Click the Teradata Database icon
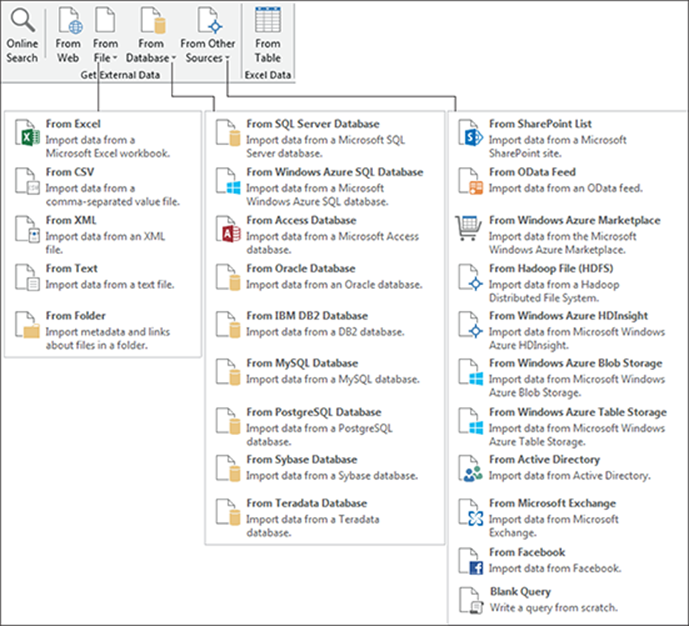689x626 pixels. click(228, 512)
